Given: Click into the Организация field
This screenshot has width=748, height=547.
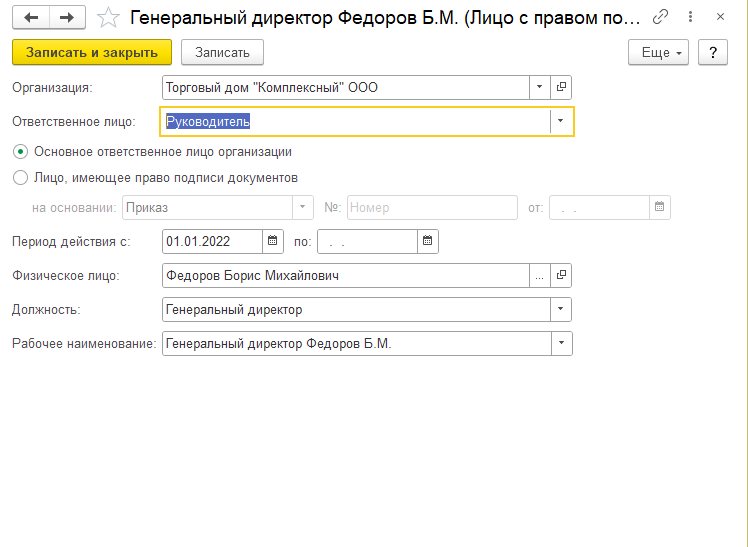Looking at the screenshot, I should [x=346, y=87].
